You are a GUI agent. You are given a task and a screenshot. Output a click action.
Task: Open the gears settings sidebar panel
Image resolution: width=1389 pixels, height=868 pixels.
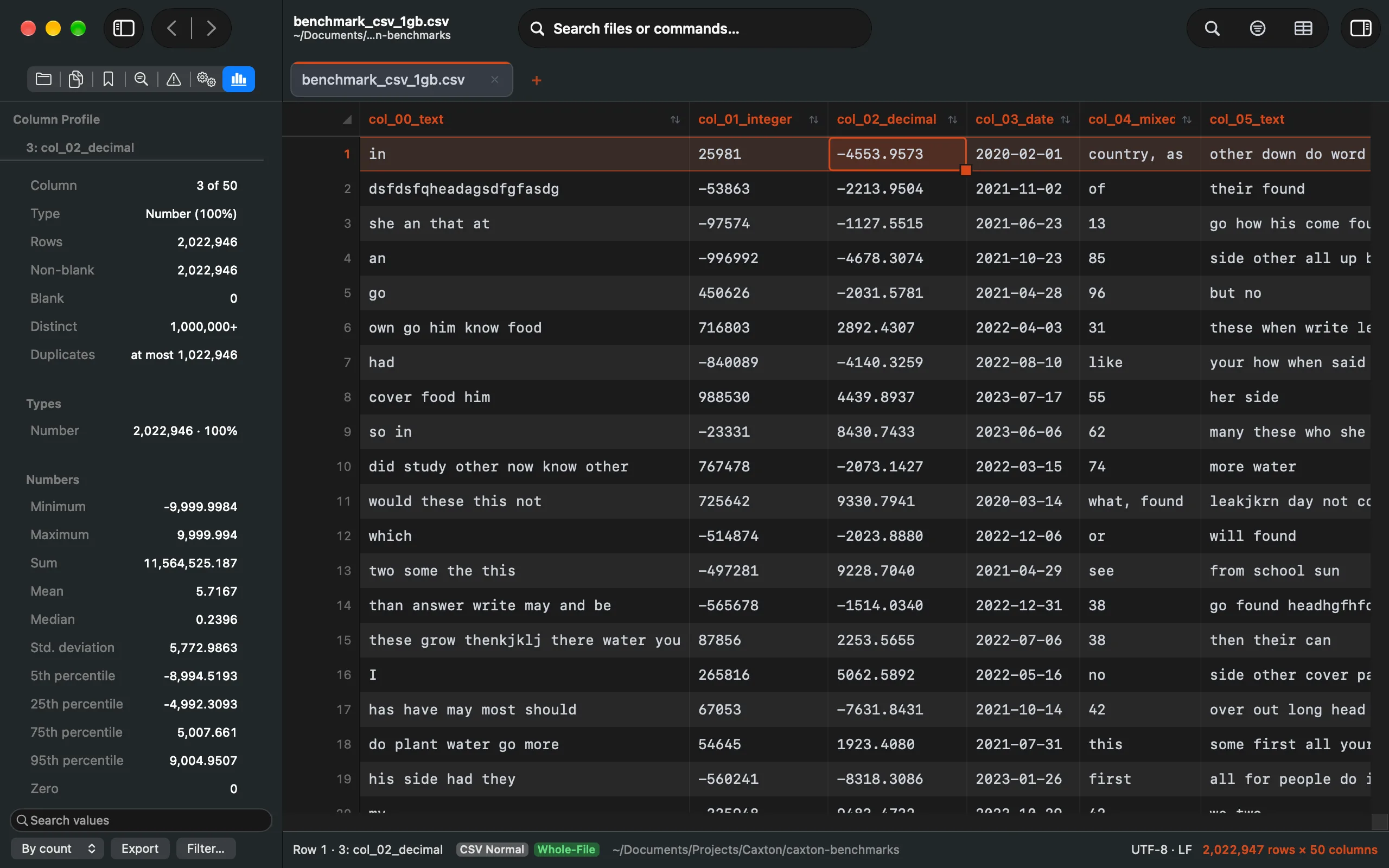206,79
